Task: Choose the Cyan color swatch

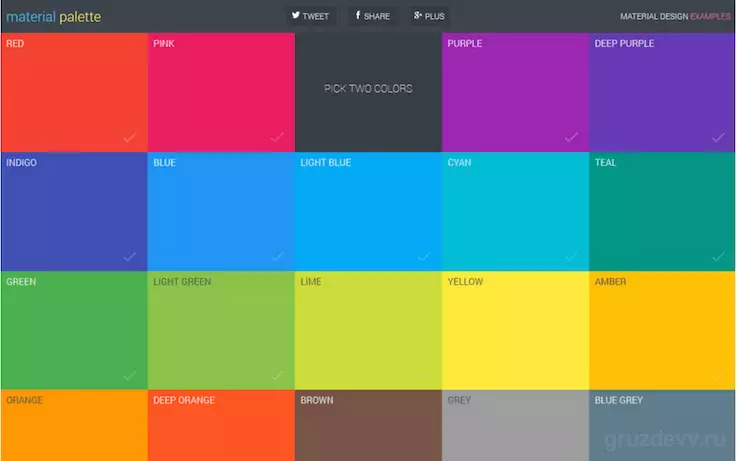Action: (516, 211)
